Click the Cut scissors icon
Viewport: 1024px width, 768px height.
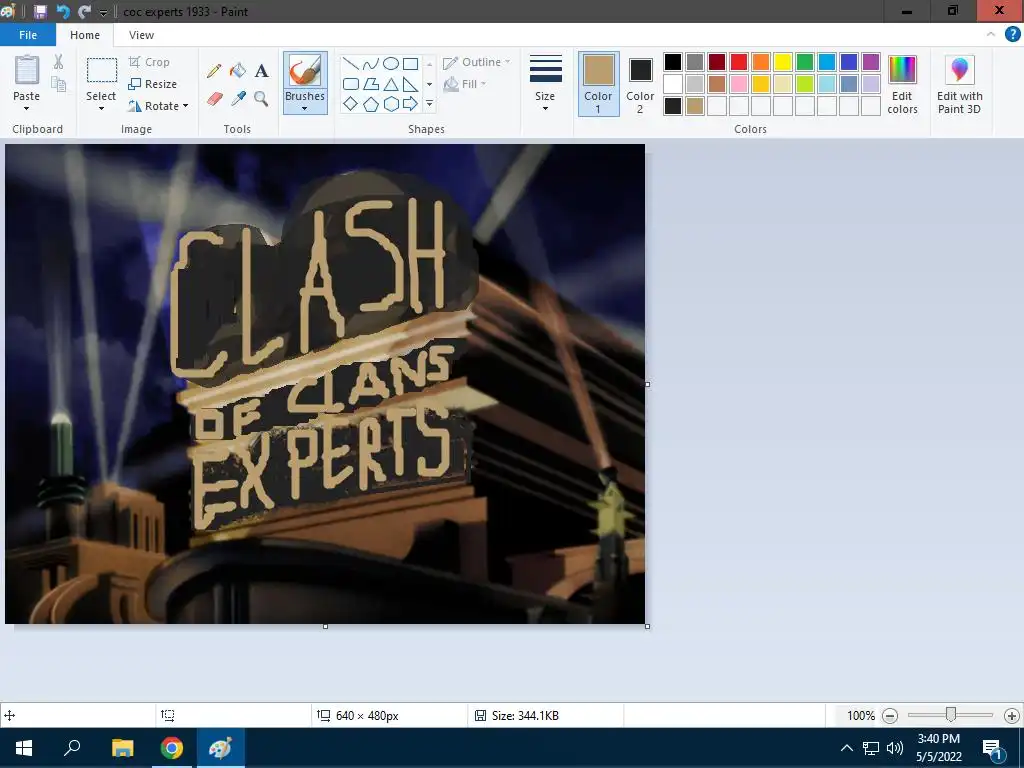click(x=59, y=62)
